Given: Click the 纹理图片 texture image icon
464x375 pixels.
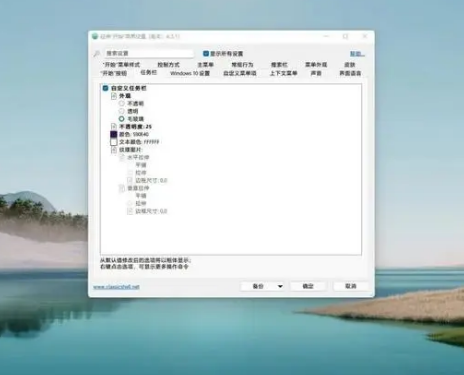Looking at the screenshot, I should coord(114,150).
